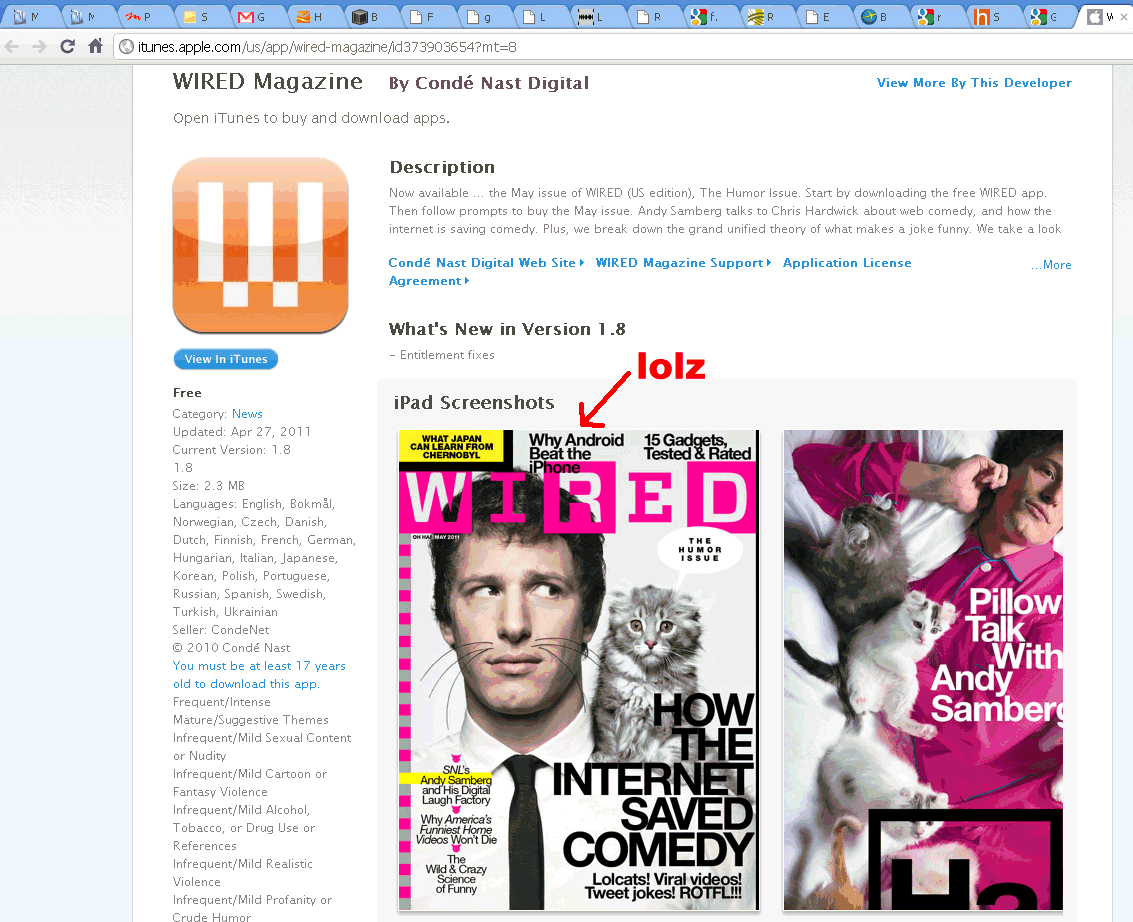The height and width of the screenshot is (922, 1133).
Task: Open WIRED Magazine Support link
Action: (x=683, y=263)
